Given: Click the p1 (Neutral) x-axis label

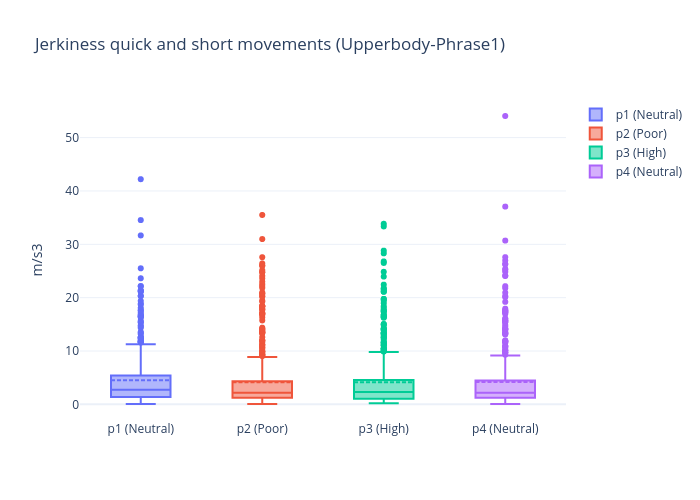Looking at the screenshot, I should pos(141,429).
